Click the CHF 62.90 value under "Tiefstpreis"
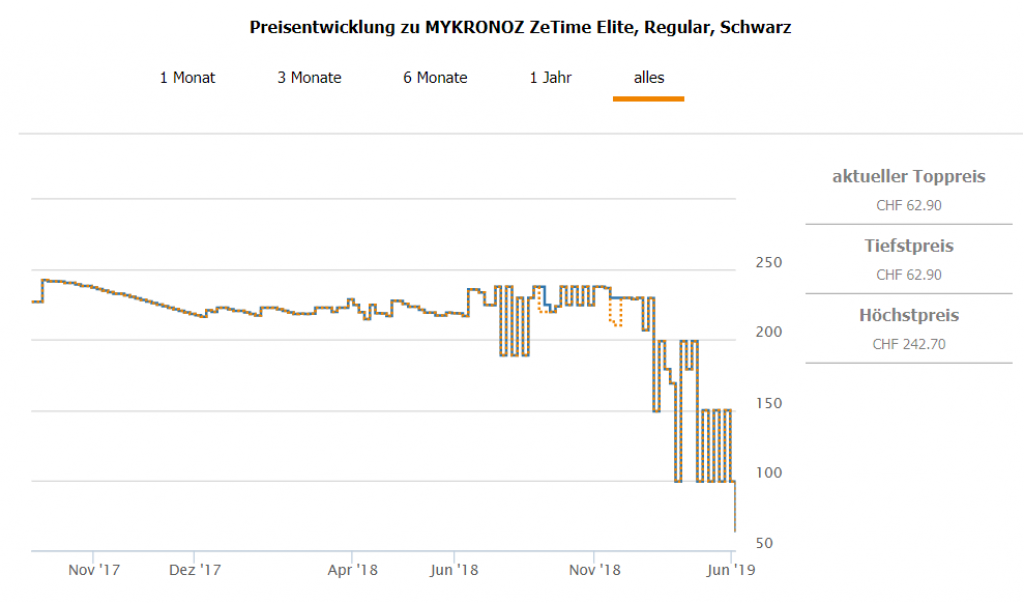 [x=908, y=274]
